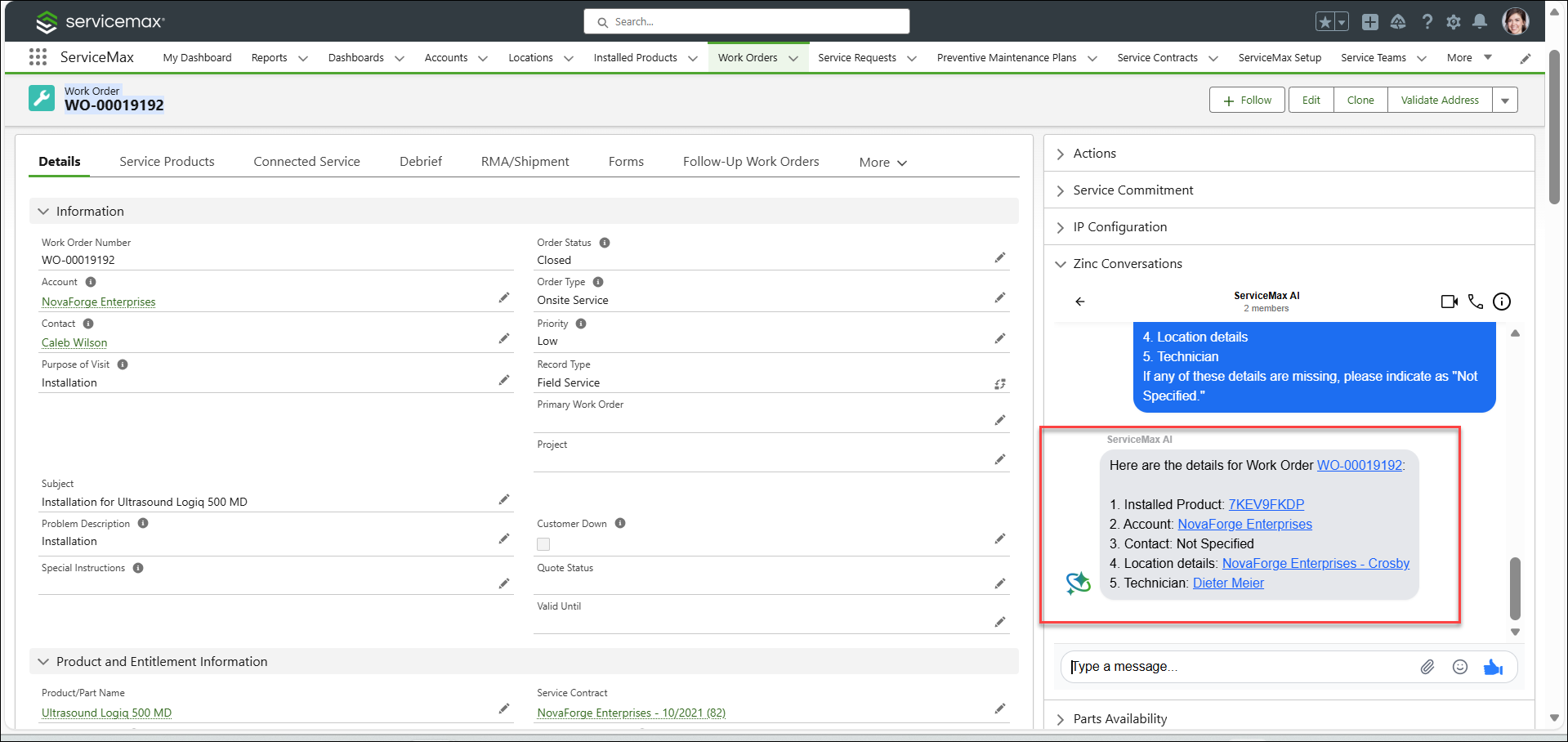Open the RMA/Shipment tab

pyautogui.click(x=525, y=162)
